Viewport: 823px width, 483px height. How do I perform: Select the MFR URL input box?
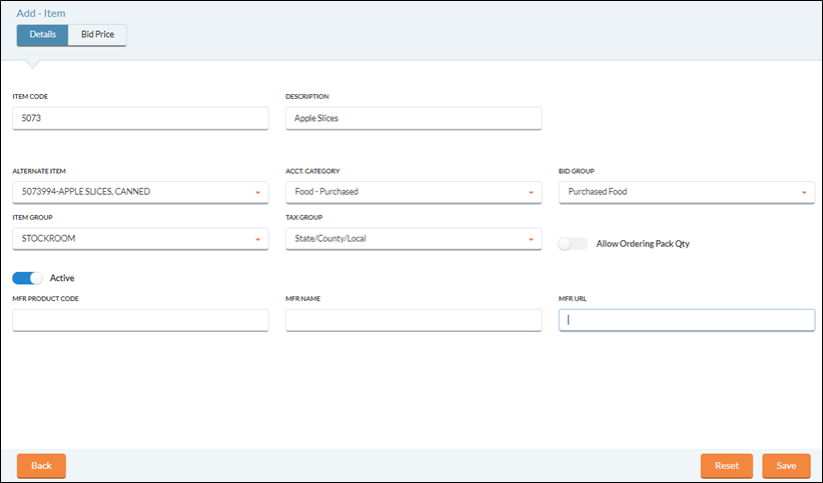[x=687, y=320]
